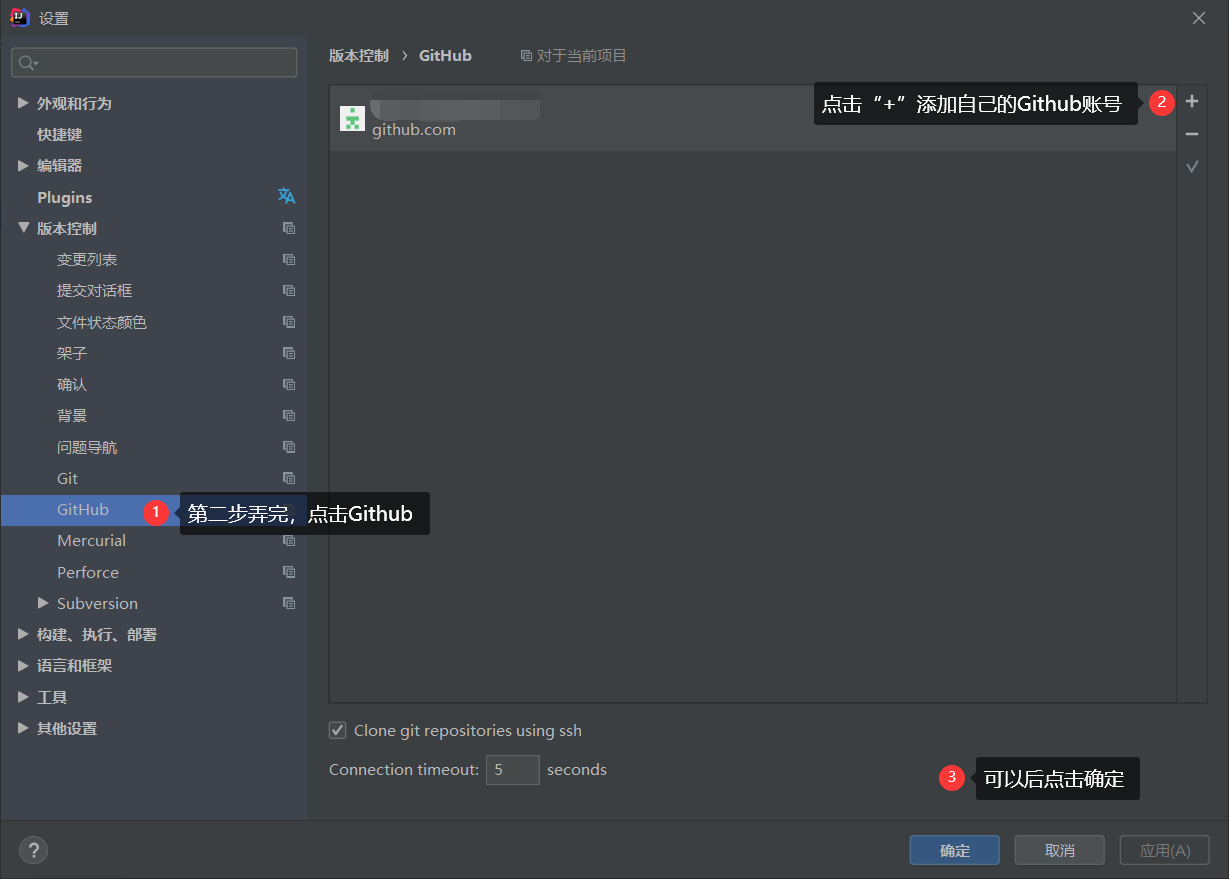The image size is (1229, 879).
Task: Click the minus icon to remove account
Action: (x=1191, y=134)
